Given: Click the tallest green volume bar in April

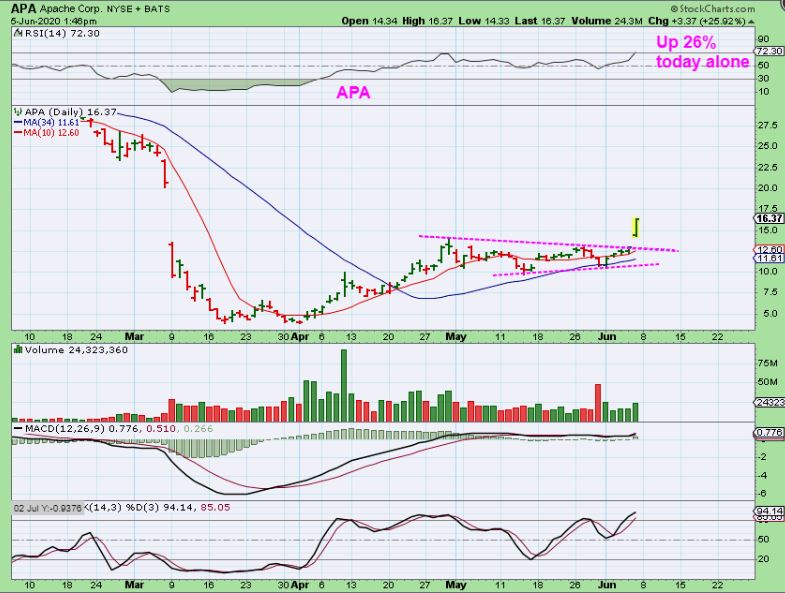Looking at the screenshot, I should click(344, 385).
